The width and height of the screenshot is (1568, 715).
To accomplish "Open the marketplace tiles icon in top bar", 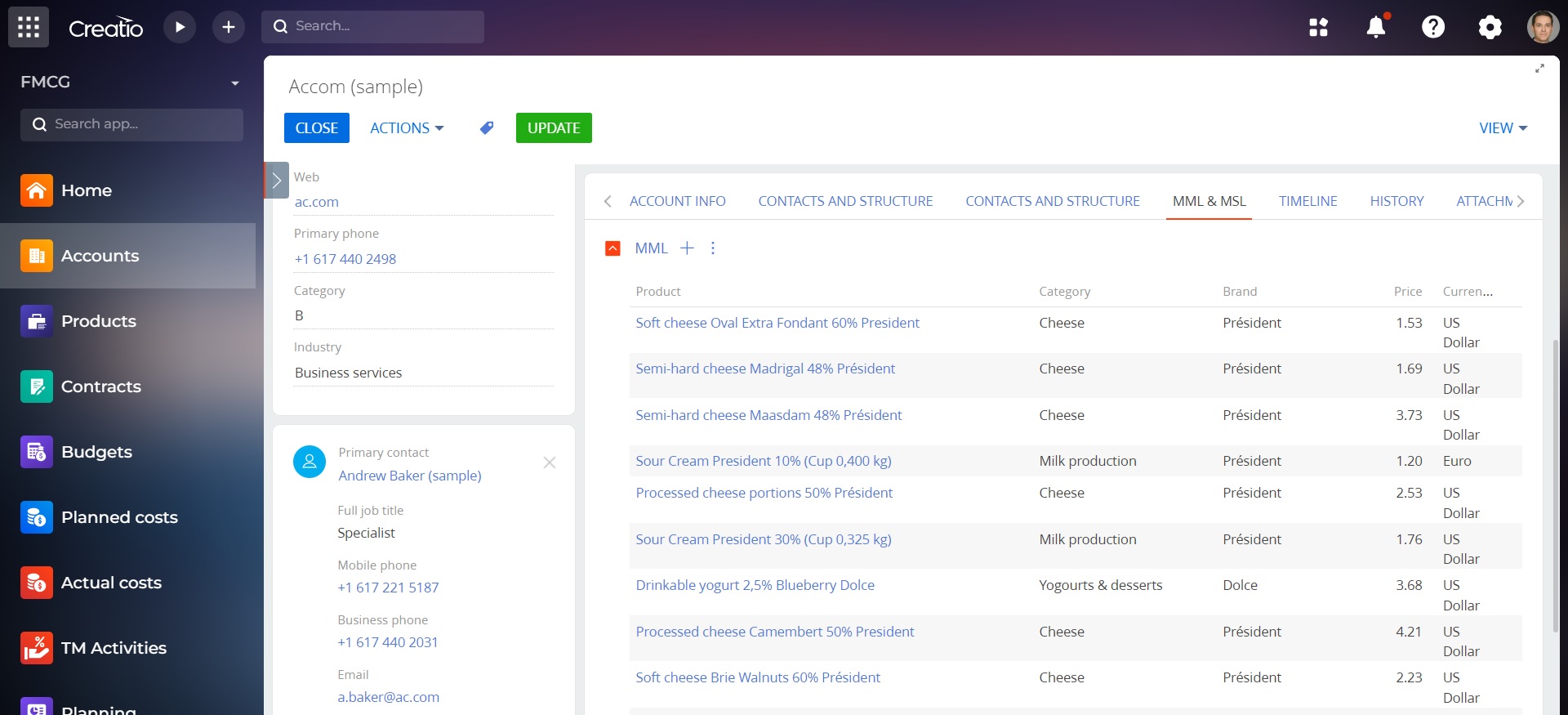I will point(1319,27).
